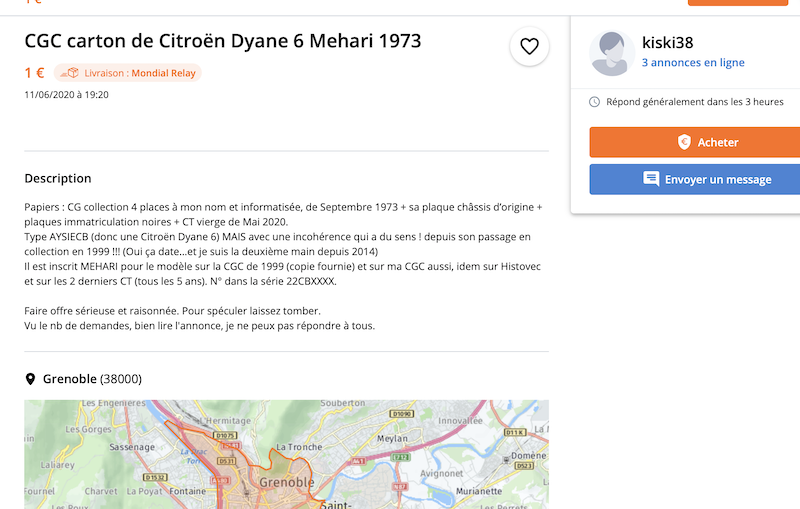The height and width of the screenshot is (509, 800).
Task: Click the kiski38 seller avatar picture
Action: tap(612, 53)
